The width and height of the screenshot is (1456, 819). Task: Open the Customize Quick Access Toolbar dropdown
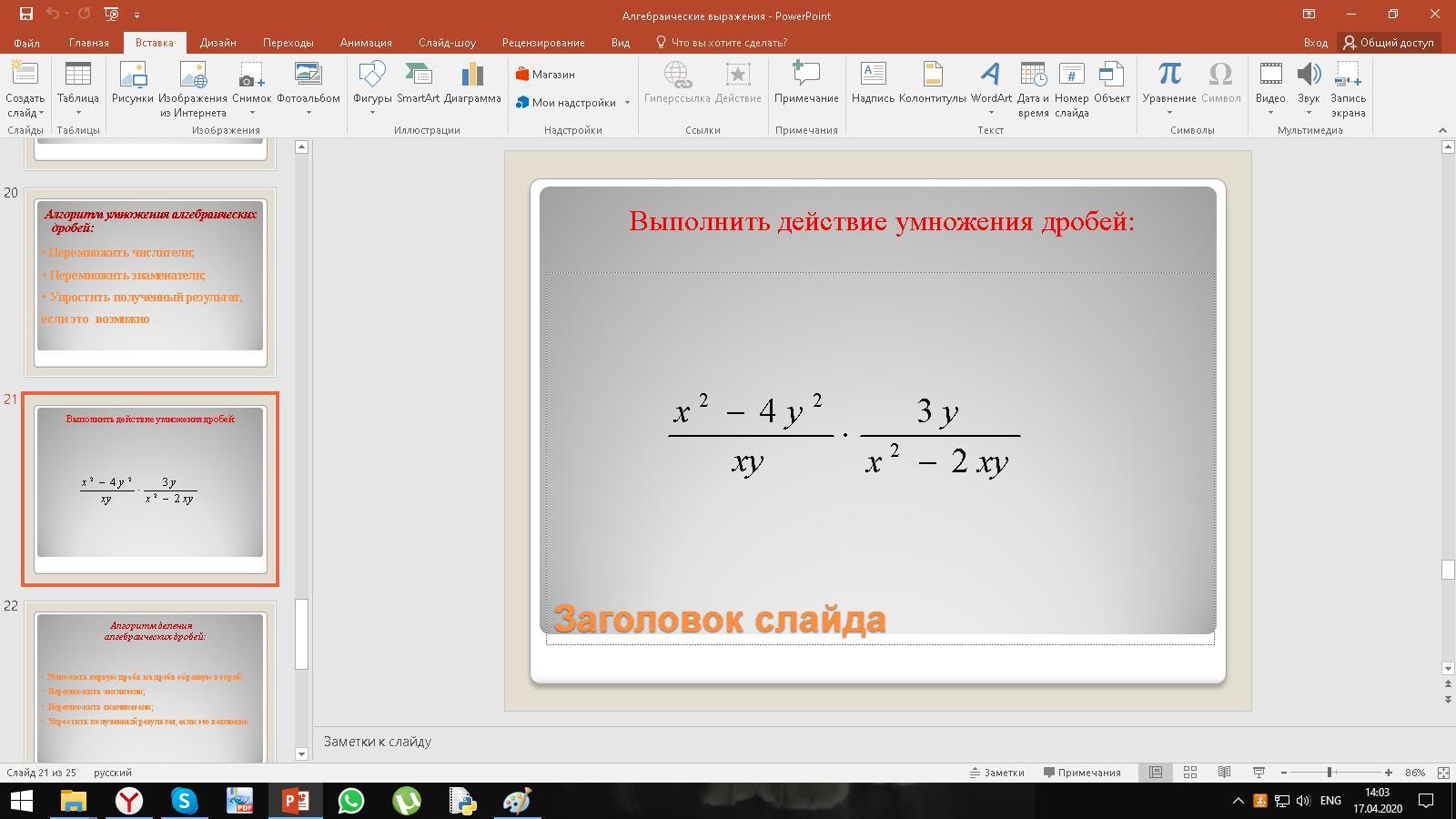[x=136, y=15]
